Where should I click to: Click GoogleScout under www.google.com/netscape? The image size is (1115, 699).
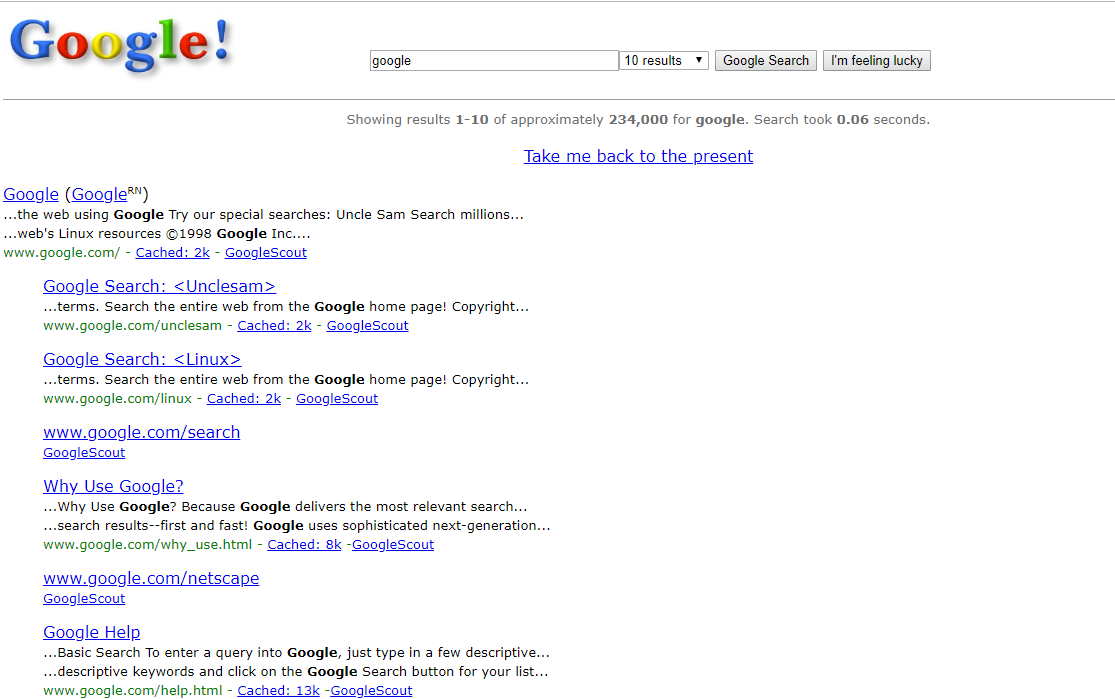(x=84, y=599)
